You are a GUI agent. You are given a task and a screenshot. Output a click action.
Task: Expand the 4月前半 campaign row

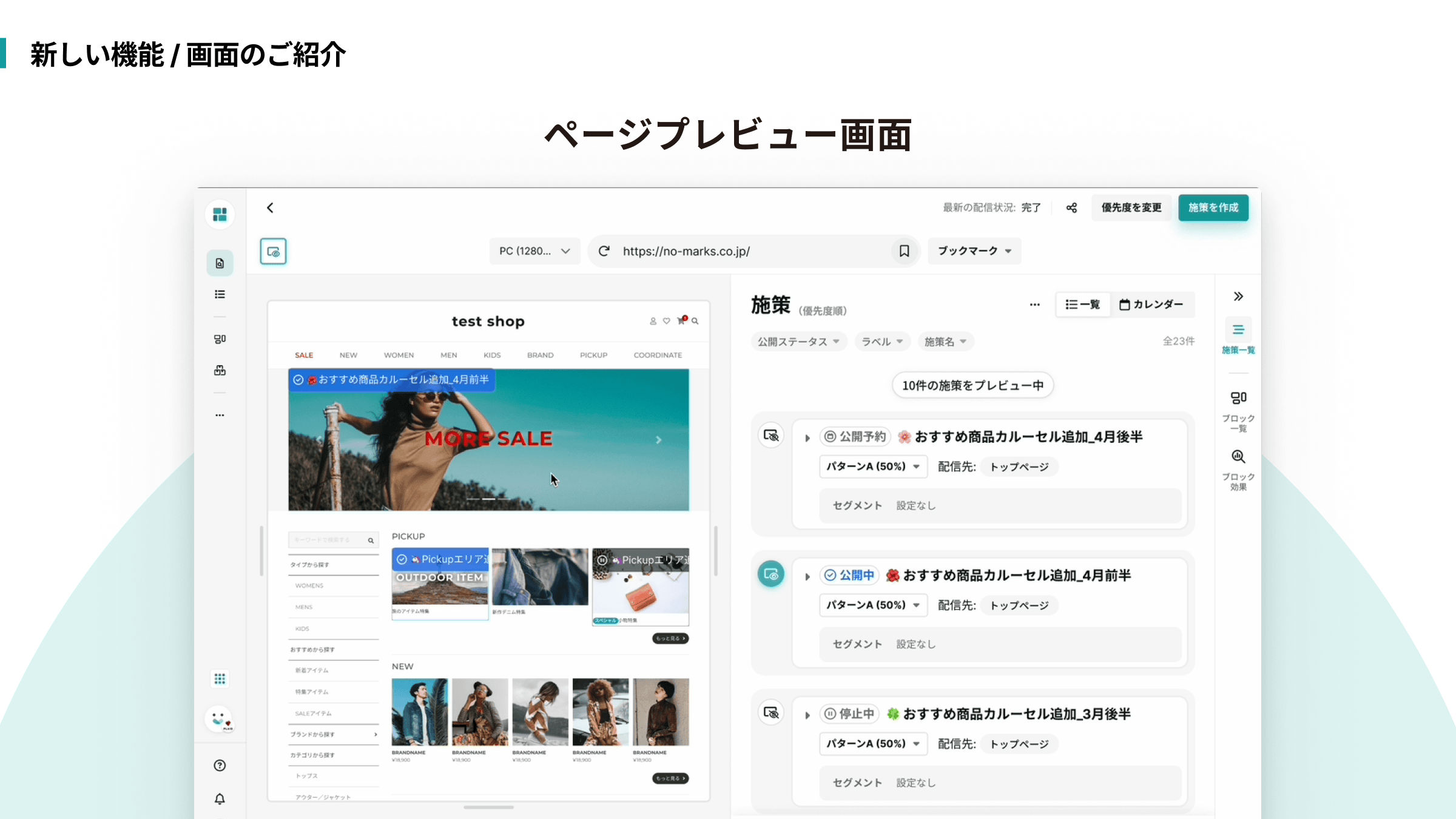tap(807, 576)
